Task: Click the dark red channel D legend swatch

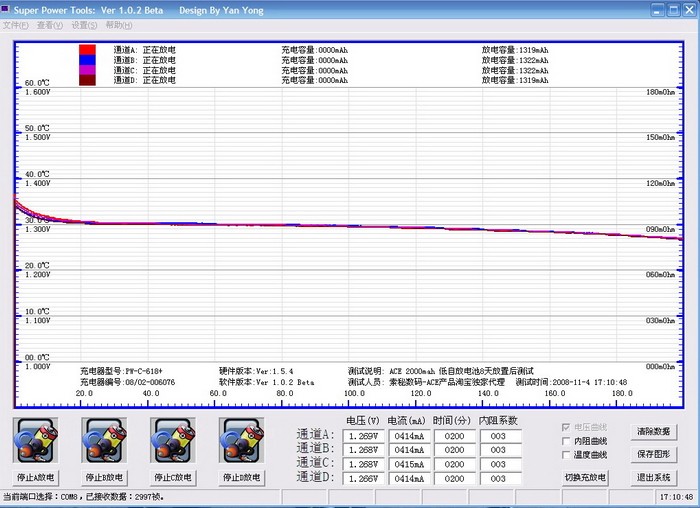Action: click(87, 80)
